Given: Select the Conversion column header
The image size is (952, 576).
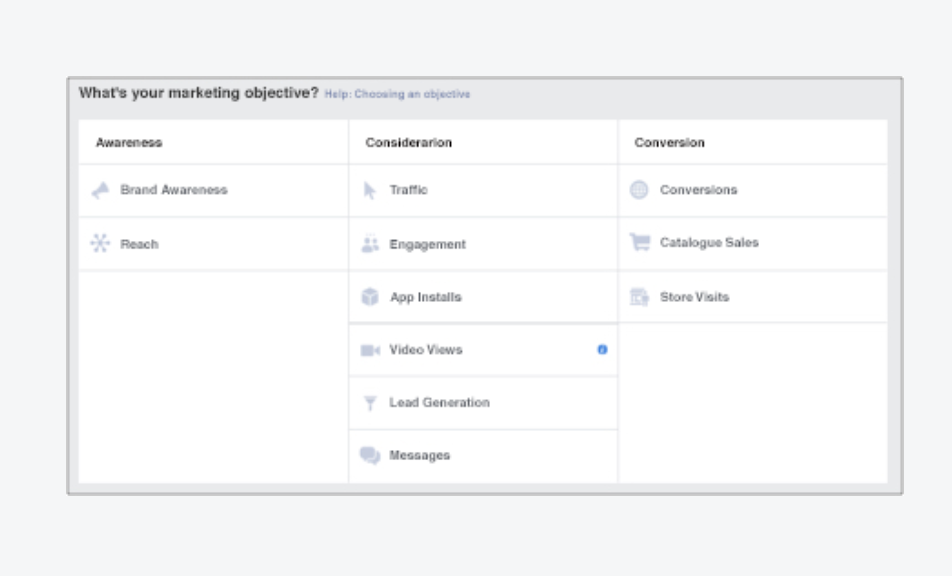Looking at the screenshot, I should (669, 143).
